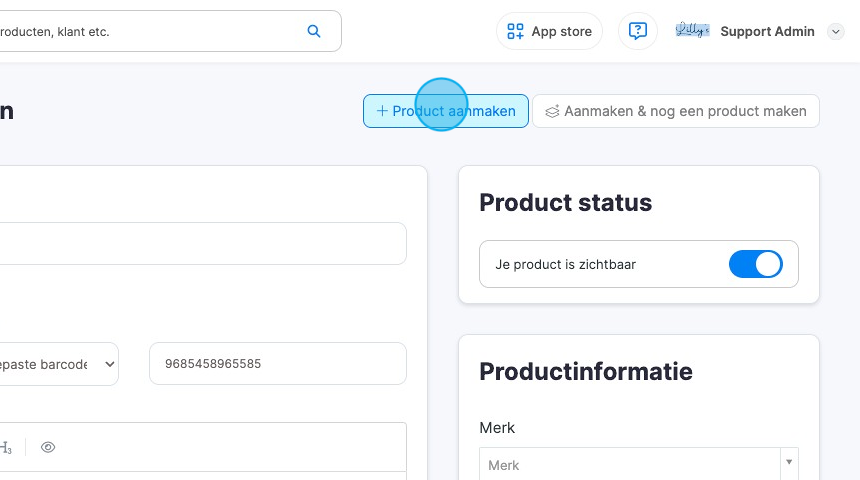Click the barcode field with 9685458965585
This screenshot has width=860, height=480.
click(277, 364)
